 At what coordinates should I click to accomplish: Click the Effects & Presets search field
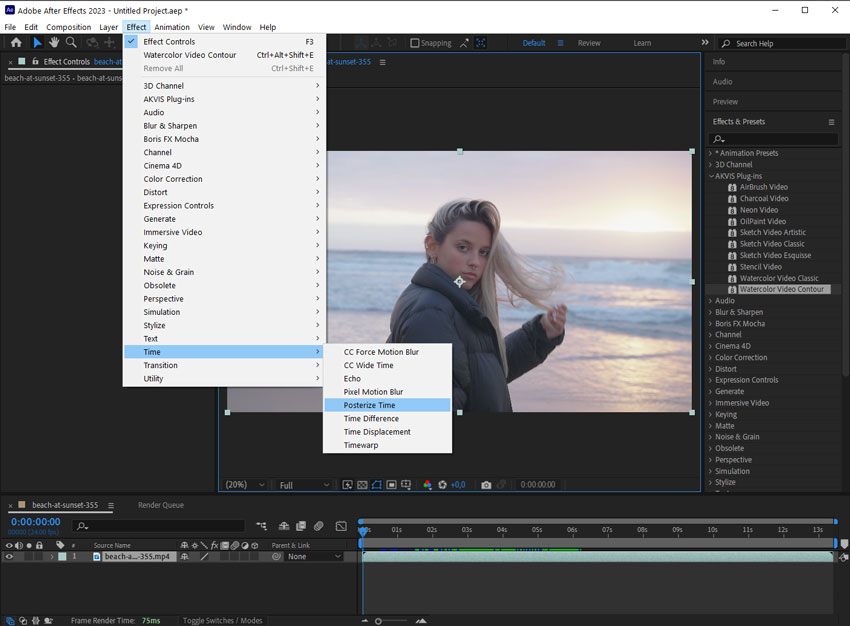[774, 139]
